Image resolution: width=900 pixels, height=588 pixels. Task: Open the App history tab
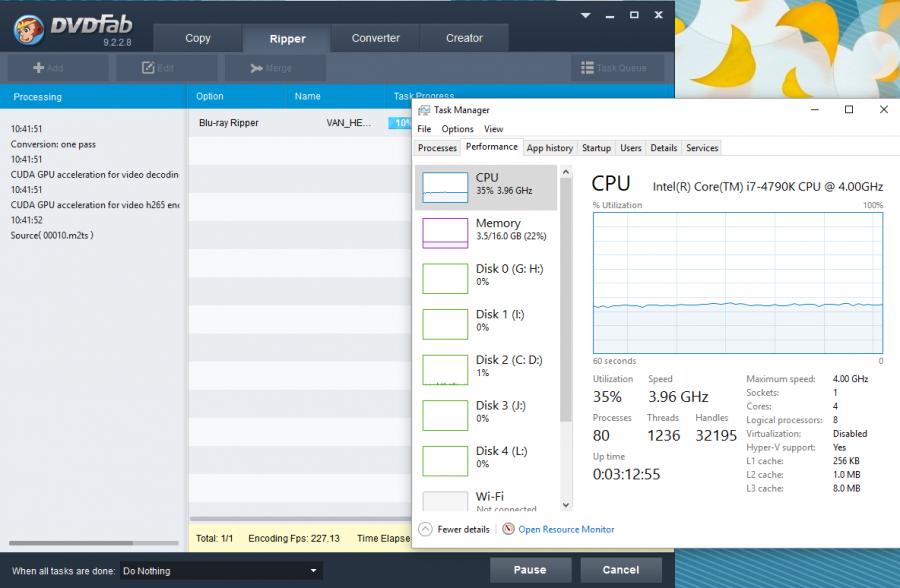tap(550, 148)
